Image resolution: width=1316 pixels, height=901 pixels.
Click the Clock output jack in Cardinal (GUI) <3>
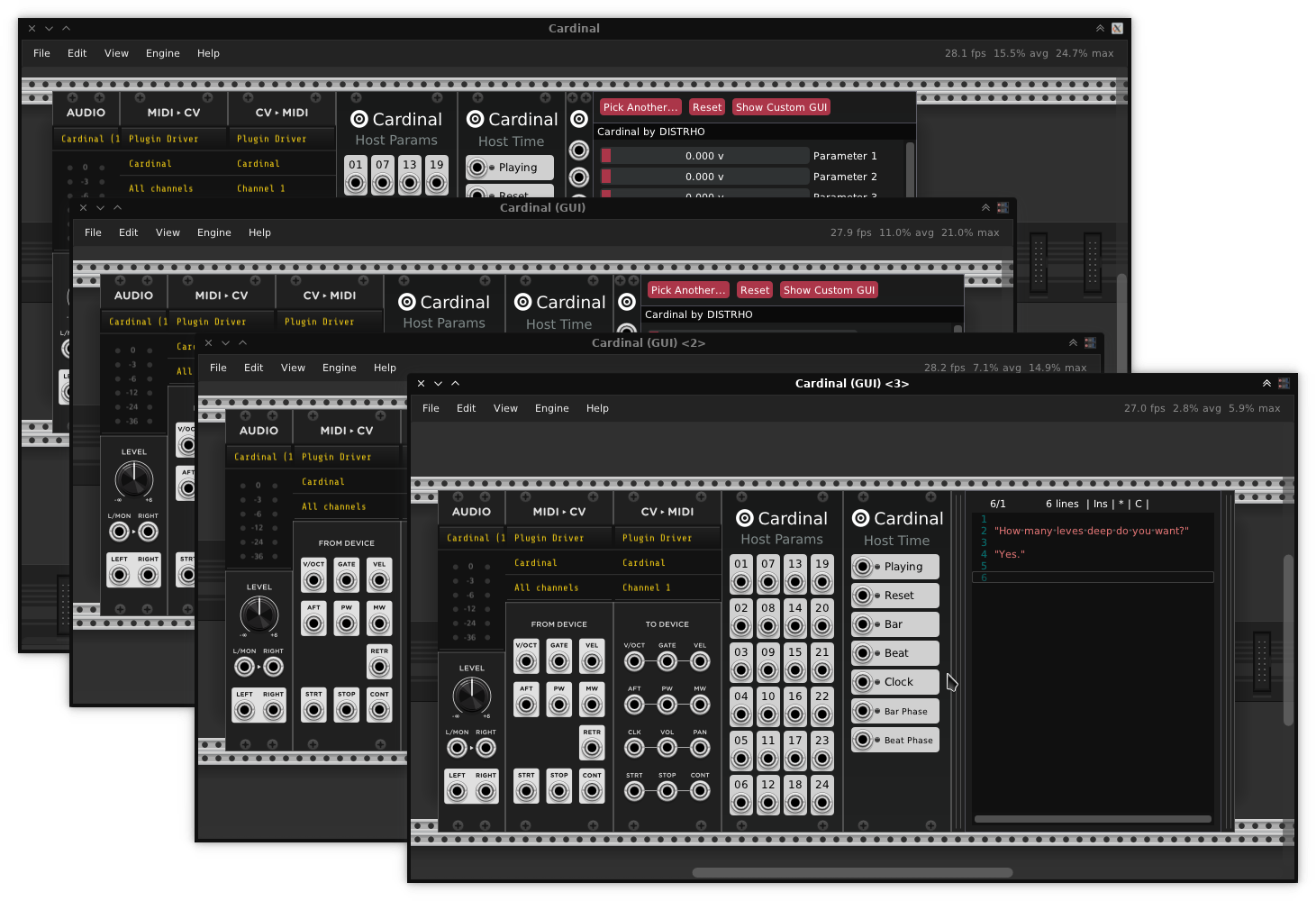tap(863, 682)
